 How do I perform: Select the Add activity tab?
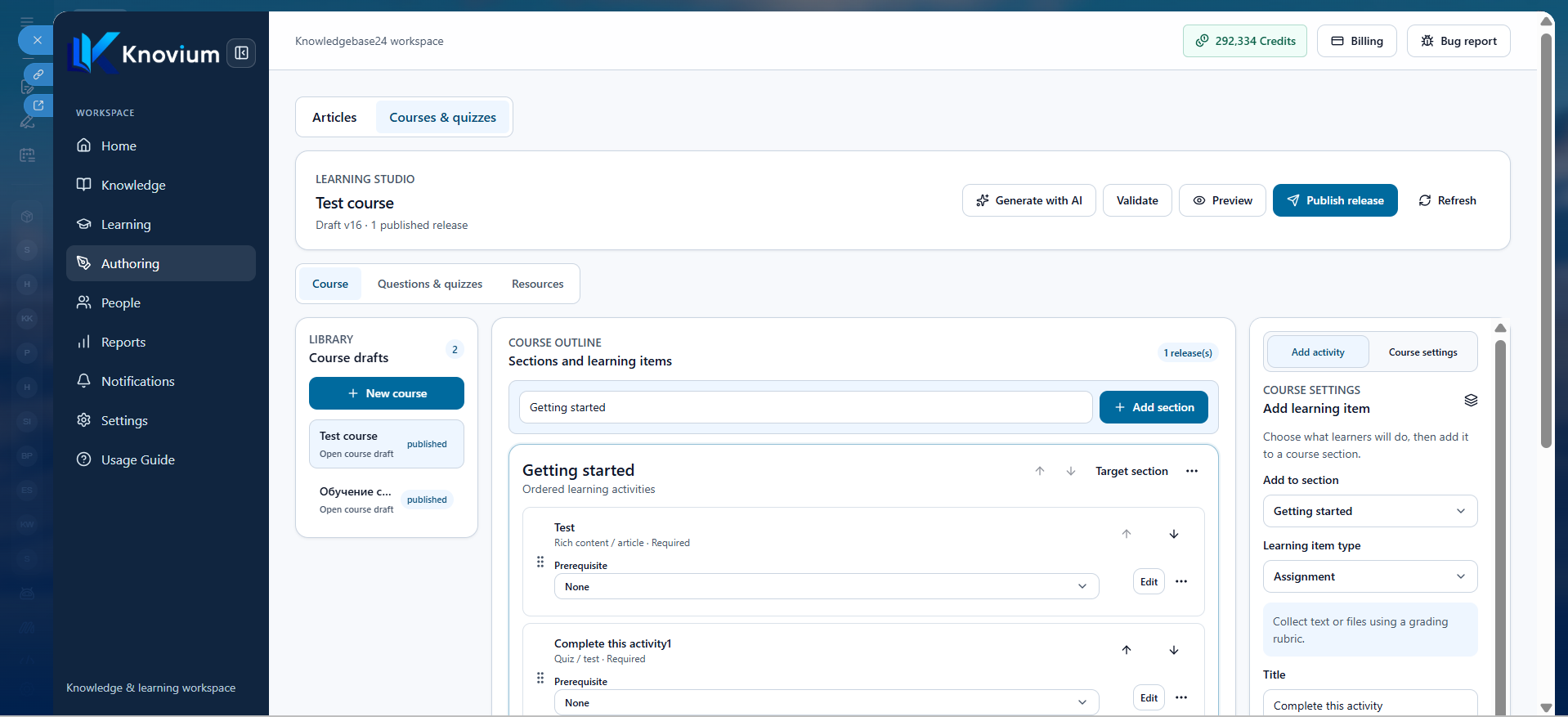pyautogui.click(x=1318, y=352)
